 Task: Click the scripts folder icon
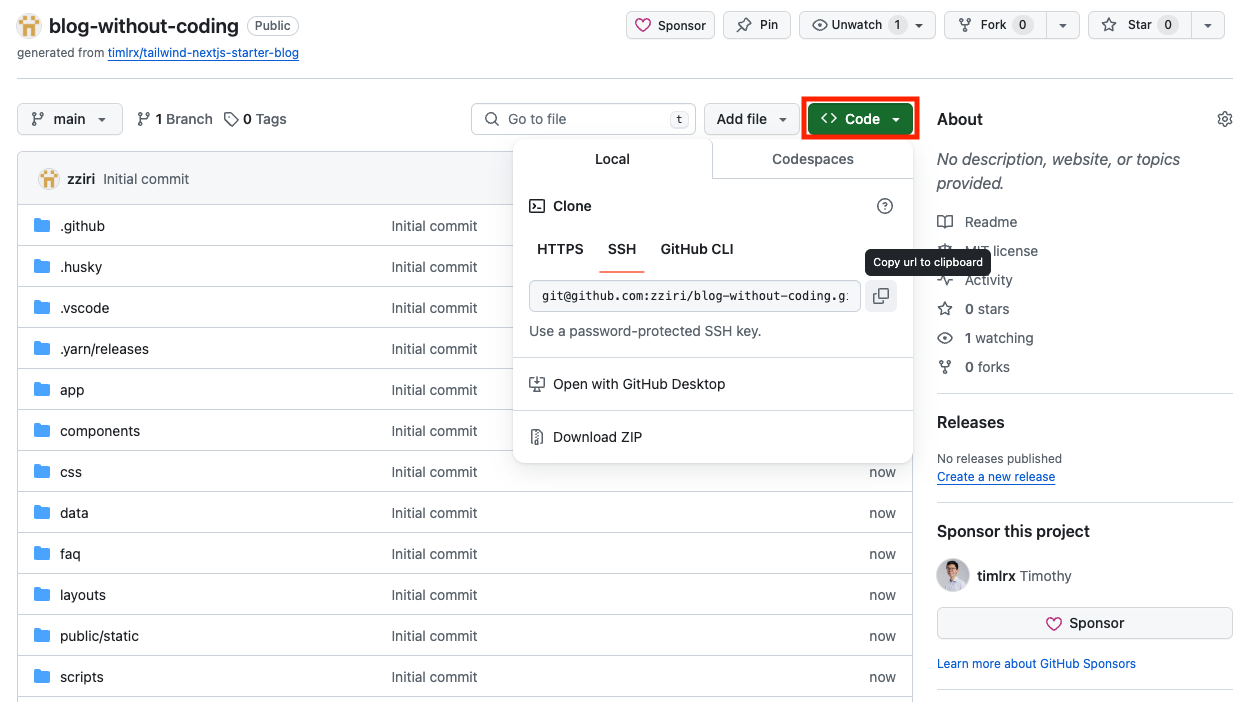[42, 677]
